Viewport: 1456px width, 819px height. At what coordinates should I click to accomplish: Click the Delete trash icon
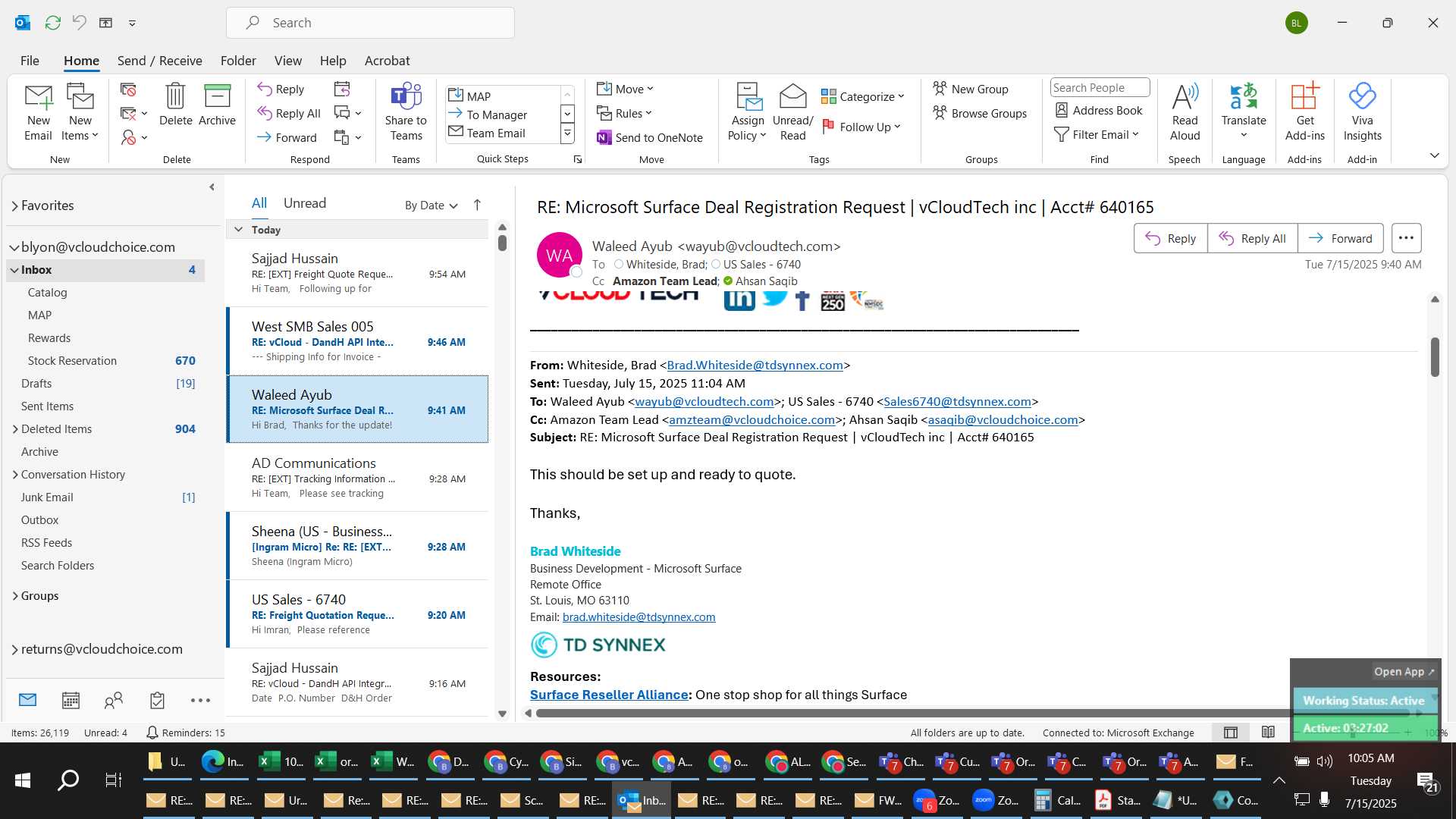coord(175,104)
